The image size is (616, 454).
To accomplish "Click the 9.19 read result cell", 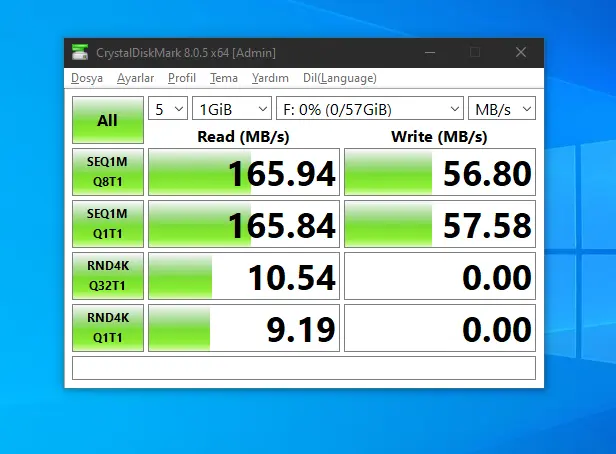I will point(244,328).
